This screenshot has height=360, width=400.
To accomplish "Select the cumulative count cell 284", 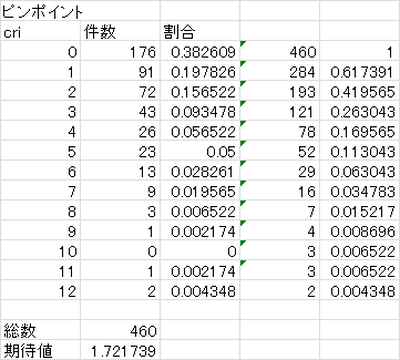I will point(280,71).
